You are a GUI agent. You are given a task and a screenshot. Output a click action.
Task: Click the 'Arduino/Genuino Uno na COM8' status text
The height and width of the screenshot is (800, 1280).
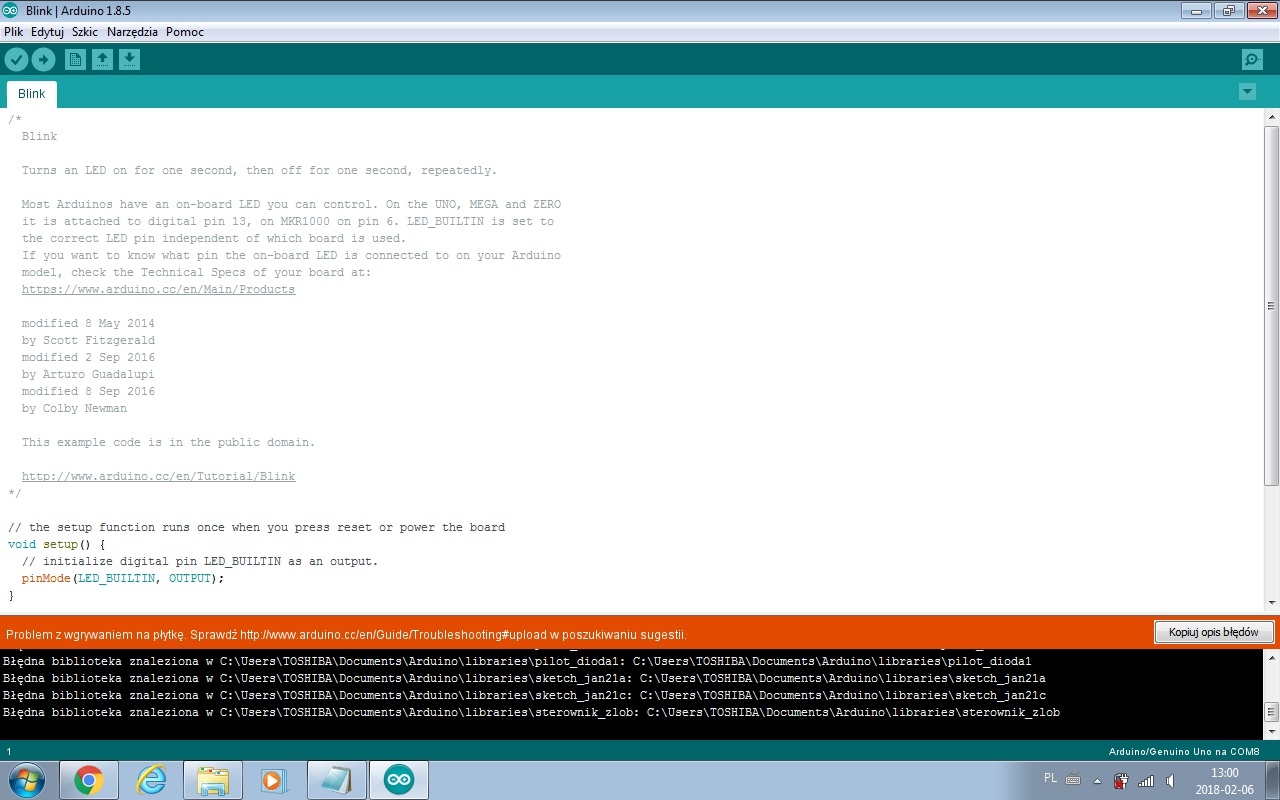click(1184, 751)
